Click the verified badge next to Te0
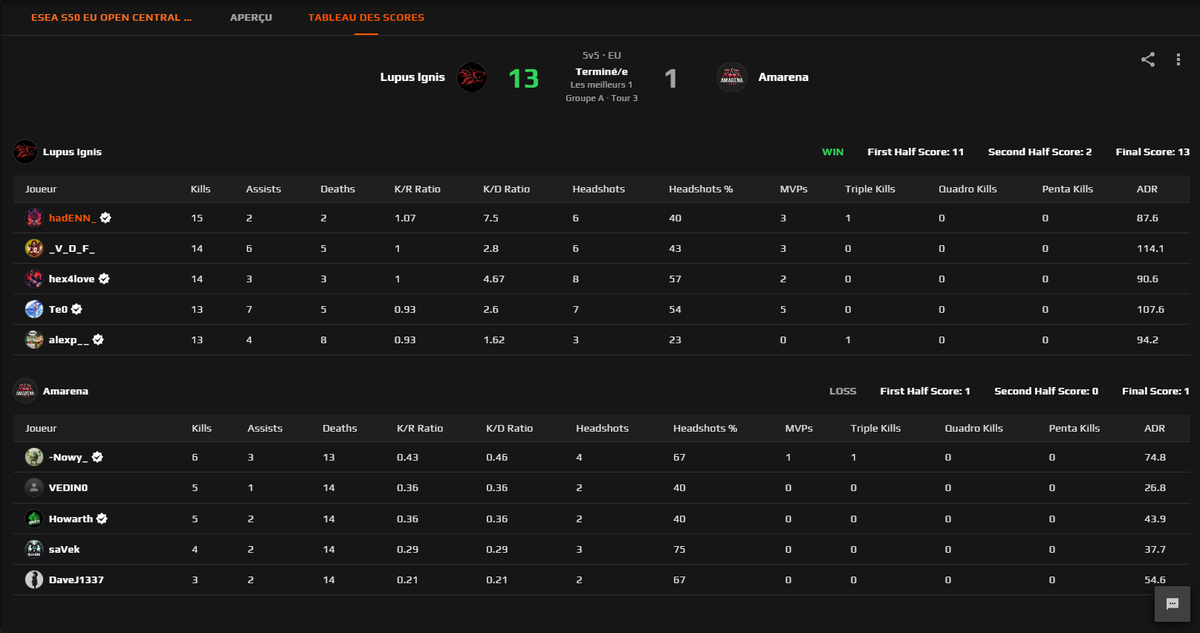This screenshot has height=633, width=1200. click(x=76, y=310)
